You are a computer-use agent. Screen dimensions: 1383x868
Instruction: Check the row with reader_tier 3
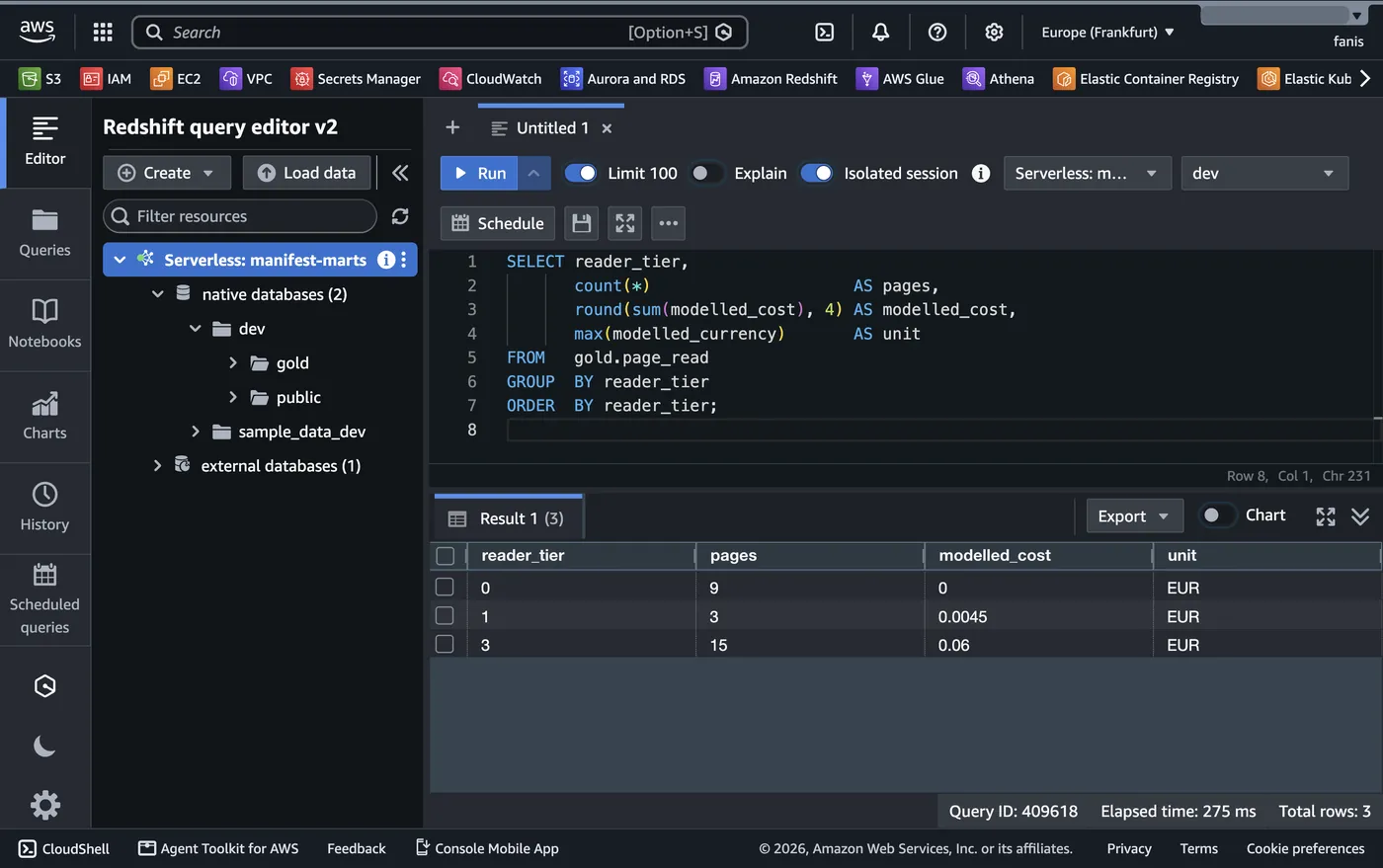[x=445, y=644]
